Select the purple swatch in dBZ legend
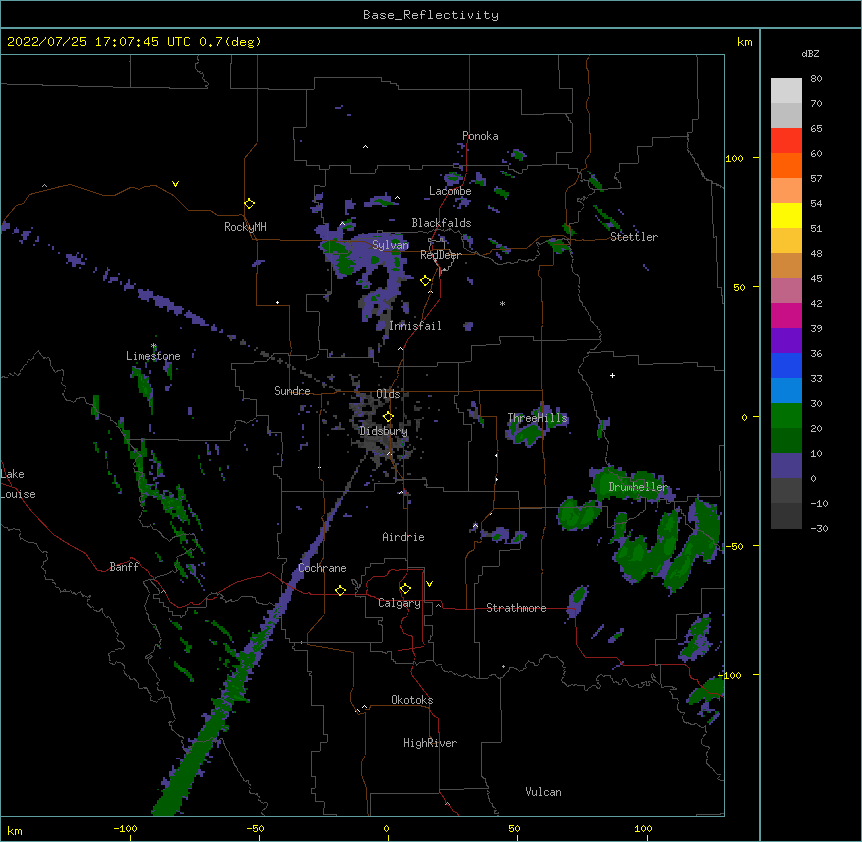This screenshot has width=862, height=842. pyautogui.click(x=786, y=341)
